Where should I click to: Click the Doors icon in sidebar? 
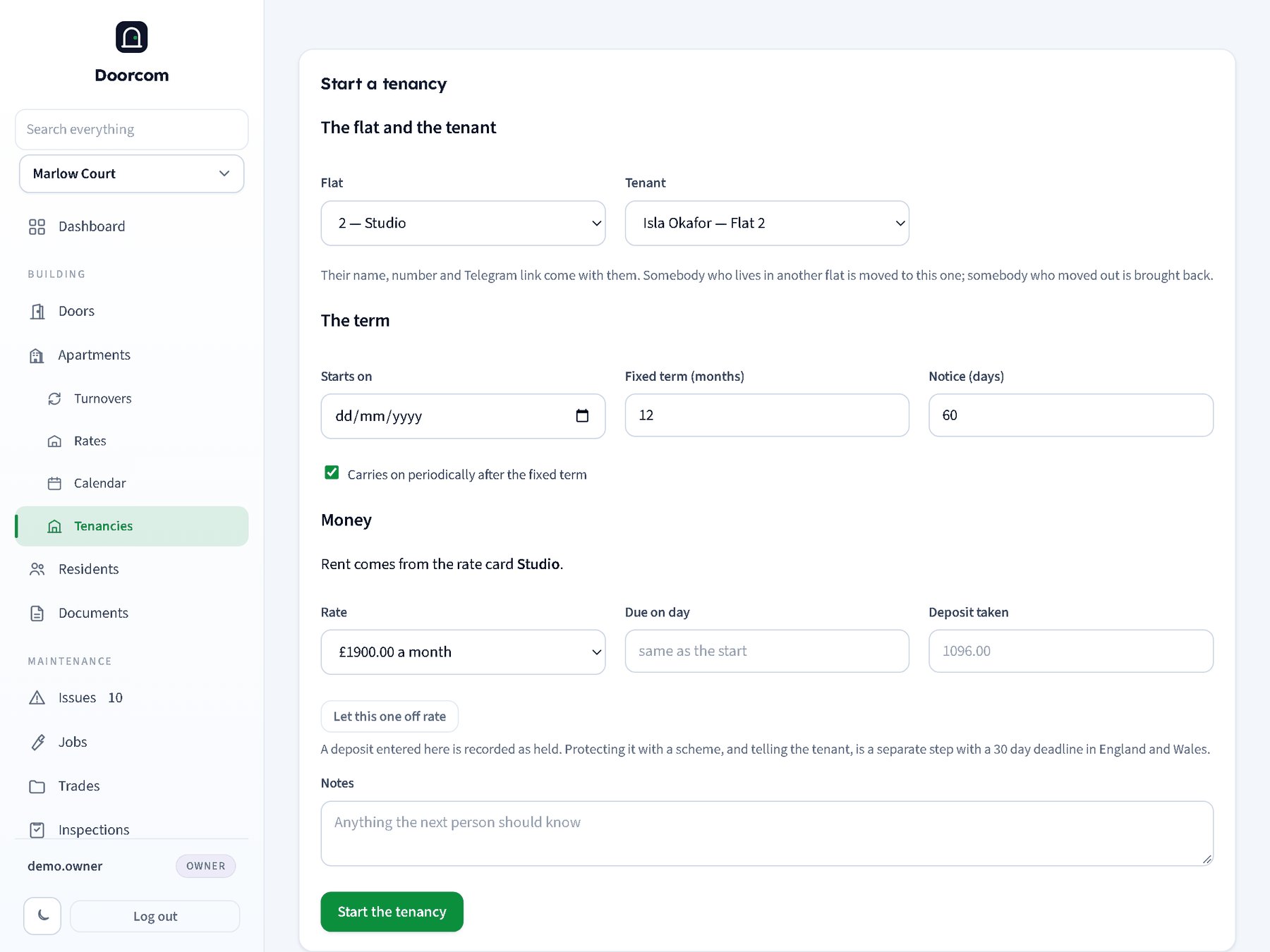(37, 311)
